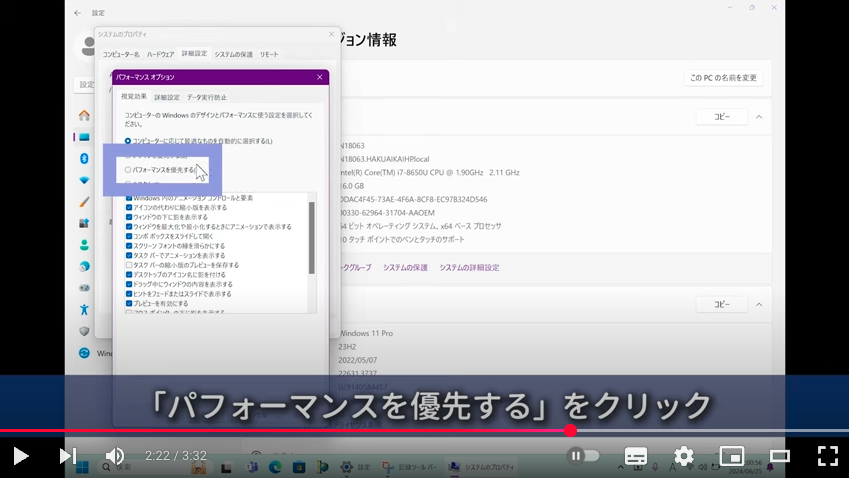Play the YouTube video
849x478 pixels.
[21, 456]
